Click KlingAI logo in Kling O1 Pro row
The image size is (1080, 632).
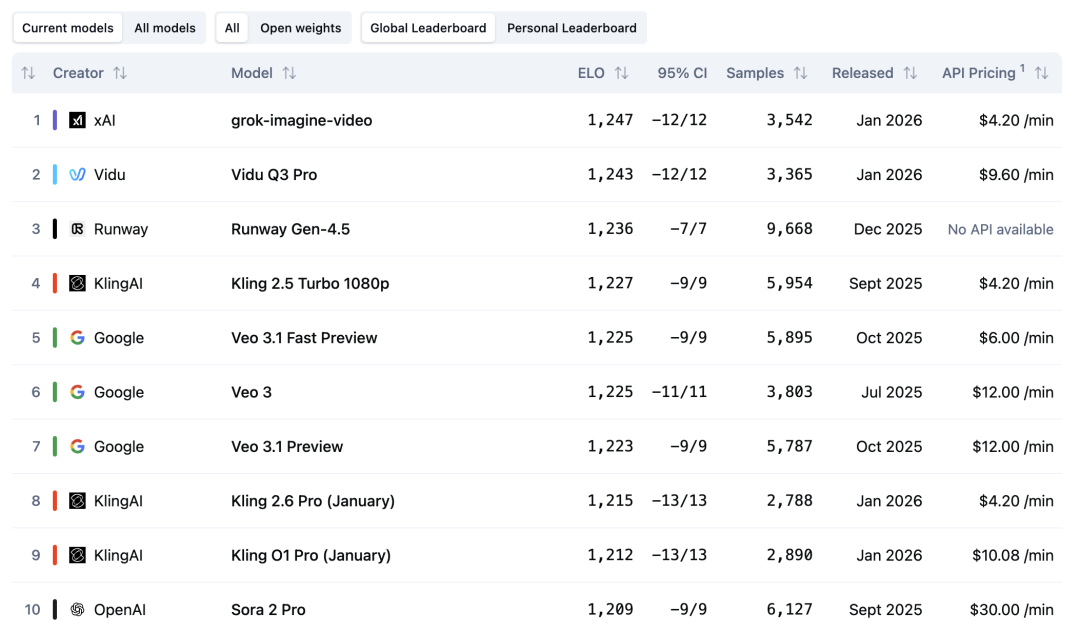[77, 556]
